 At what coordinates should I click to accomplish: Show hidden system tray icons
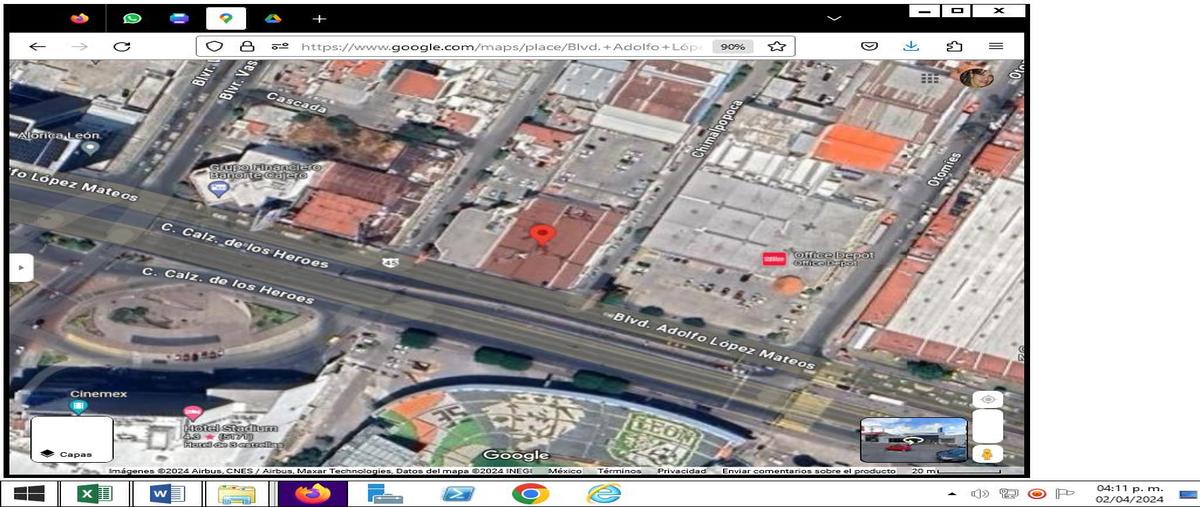pyautogui.click(x=952, y=494)
